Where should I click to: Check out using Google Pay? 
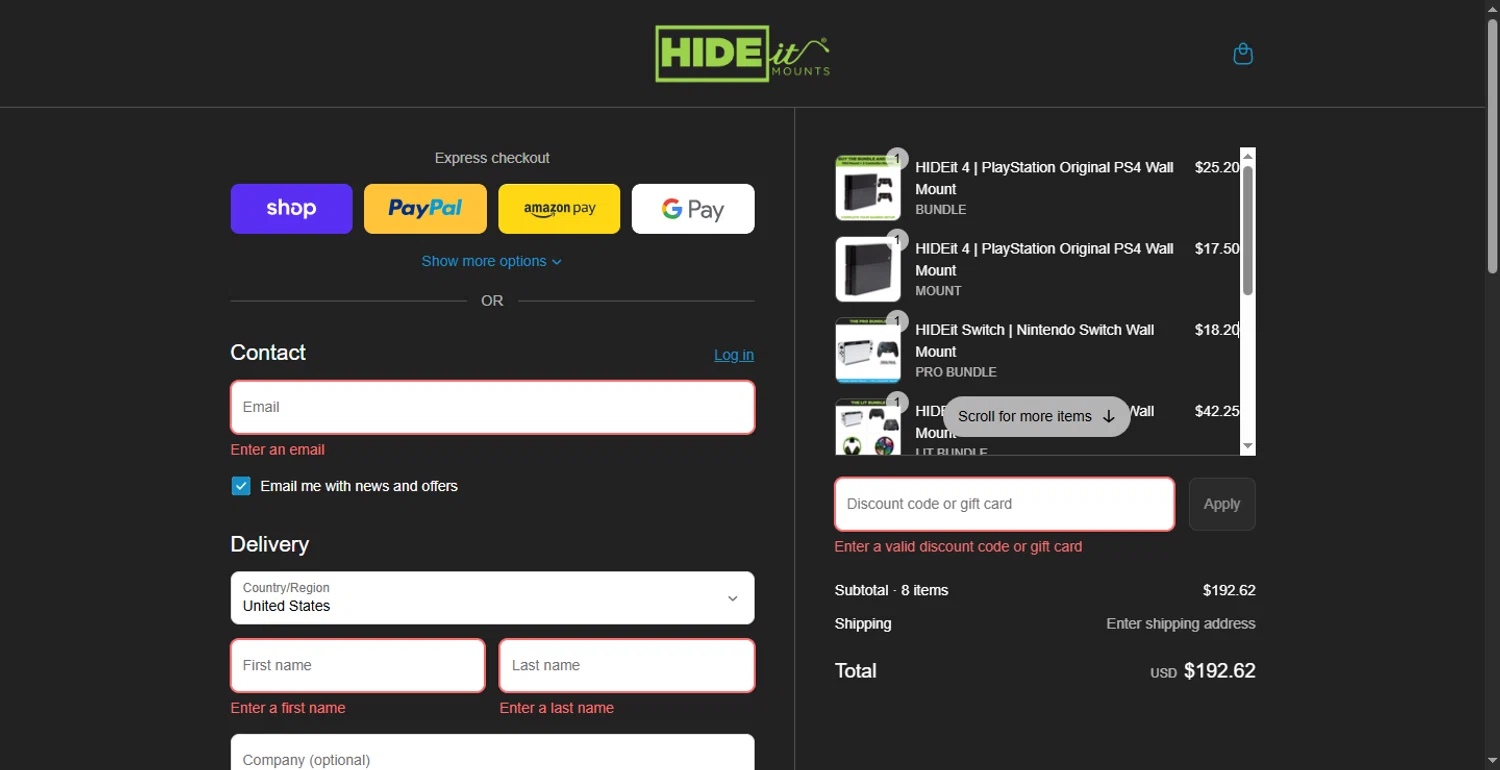click(693, 209)
